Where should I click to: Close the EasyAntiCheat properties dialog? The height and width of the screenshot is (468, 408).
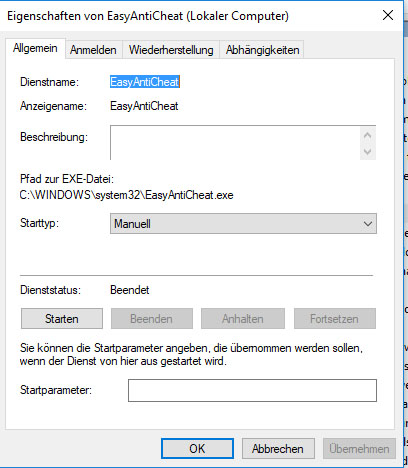coord(388,15)
